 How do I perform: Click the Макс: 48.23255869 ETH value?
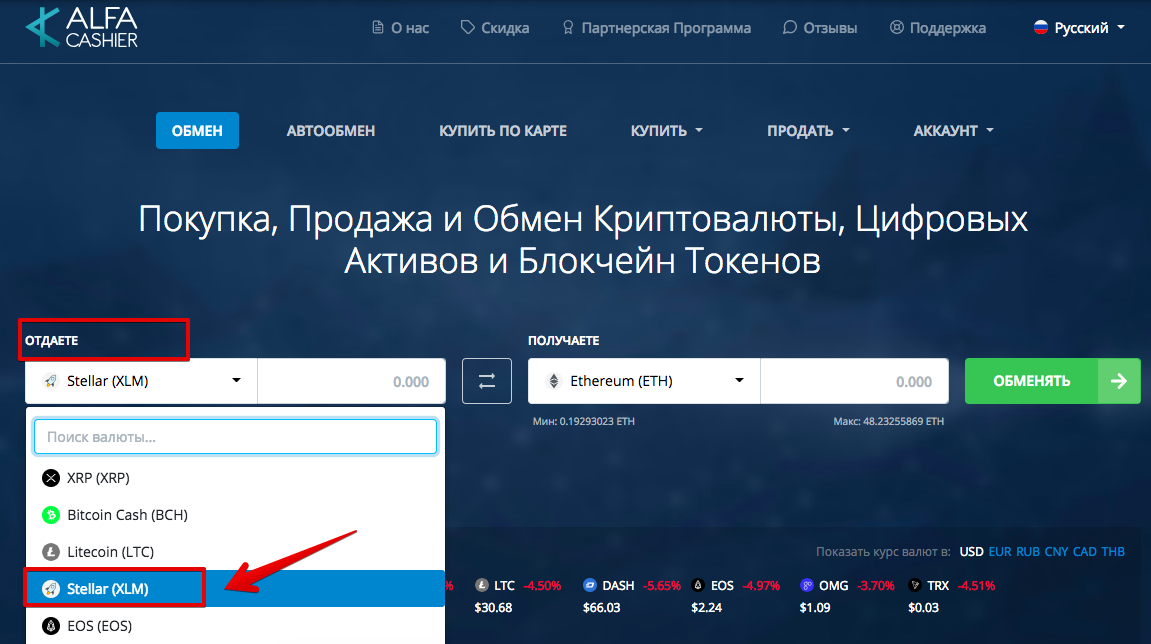click(x=888, y=422)
